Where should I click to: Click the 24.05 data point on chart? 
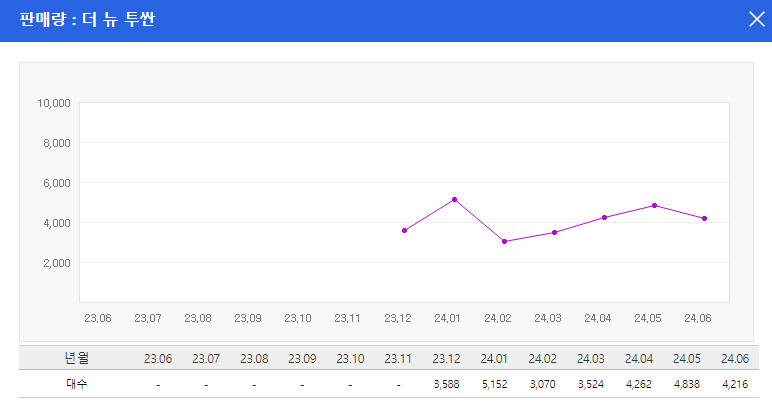coord(654,205)
